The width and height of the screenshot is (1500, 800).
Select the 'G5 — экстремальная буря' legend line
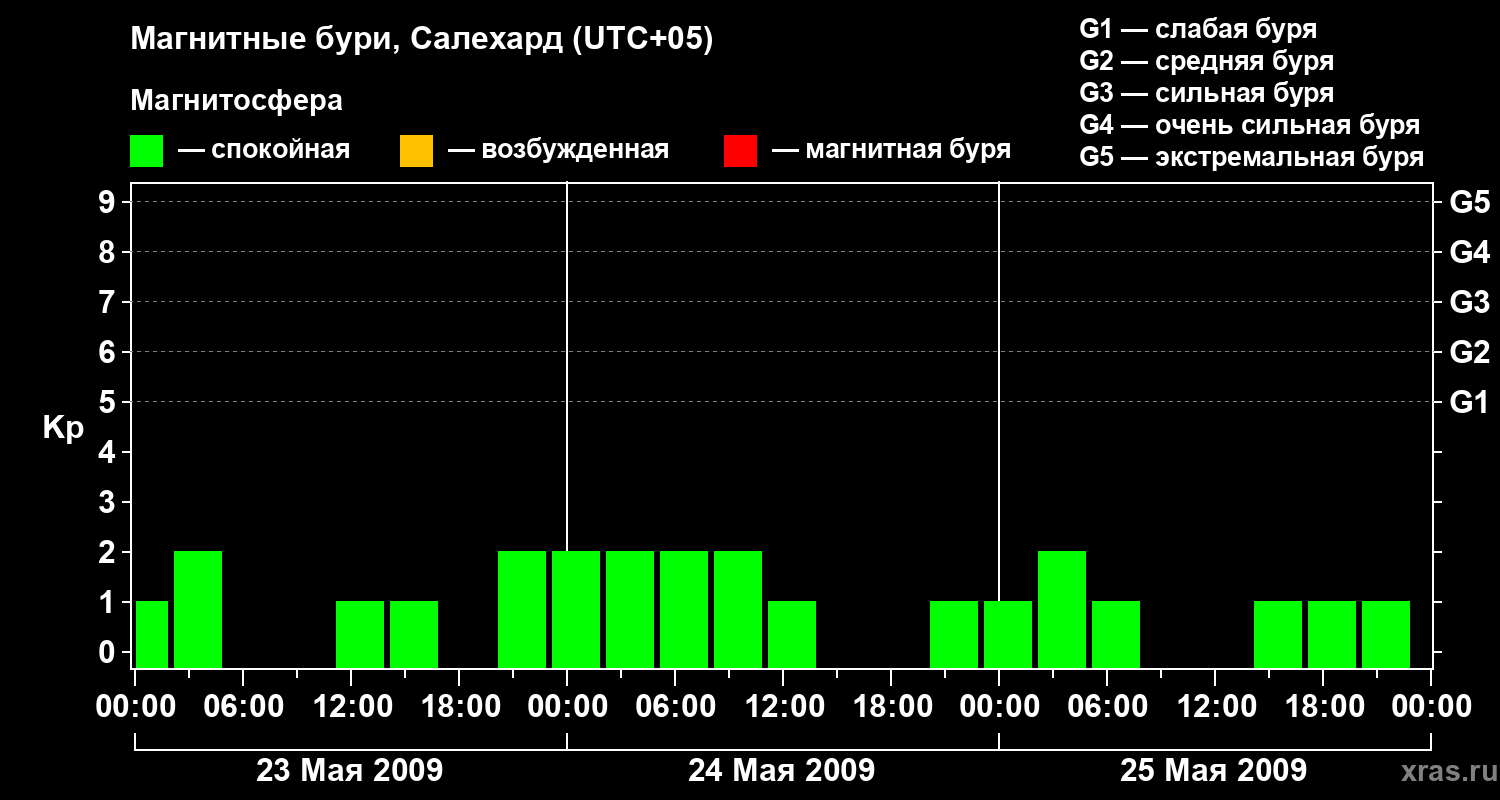pos(1252,158)
